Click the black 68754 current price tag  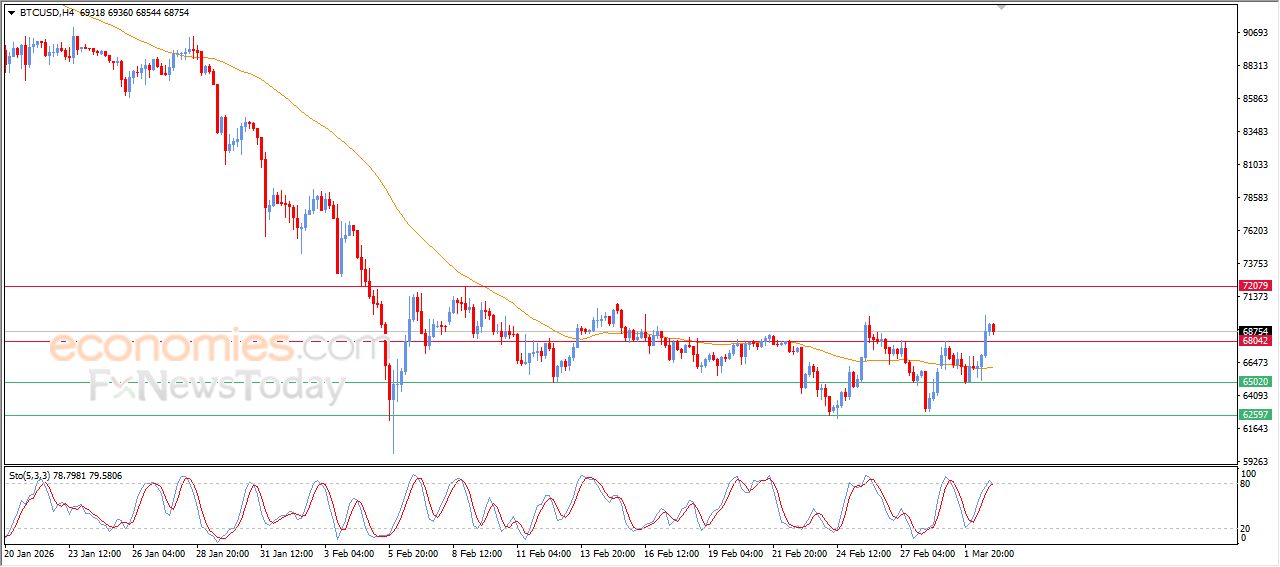[x=1254, y=331]
